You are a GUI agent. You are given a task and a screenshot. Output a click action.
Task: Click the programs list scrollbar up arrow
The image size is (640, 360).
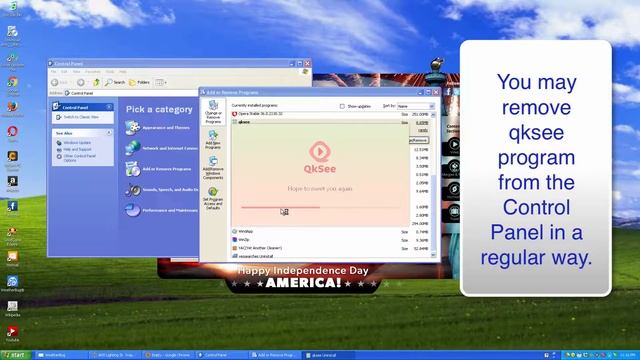click(x=433, y=115)
